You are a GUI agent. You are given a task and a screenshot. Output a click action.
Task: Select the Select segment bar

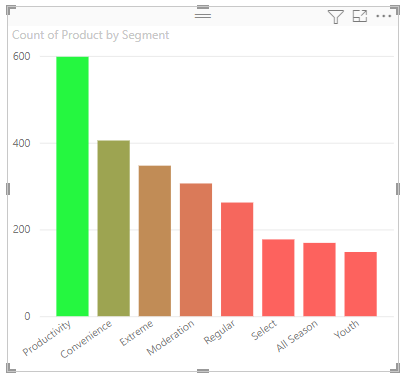(278, 278)
